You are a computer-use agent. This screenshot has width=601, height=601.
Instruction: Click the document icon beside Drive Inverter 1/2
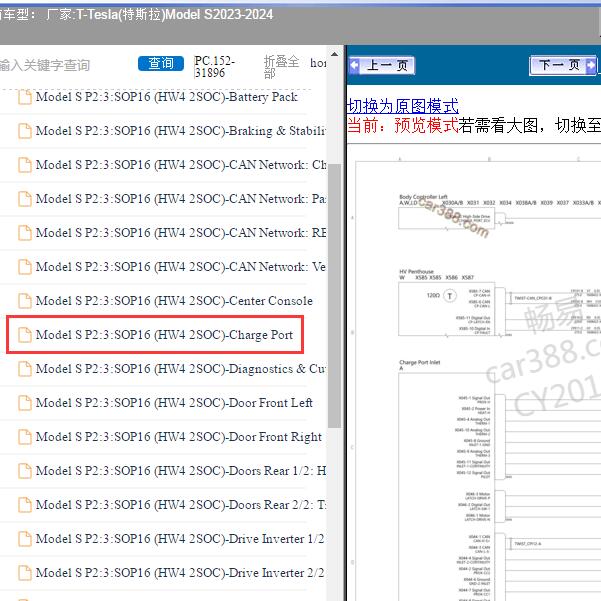25,539
